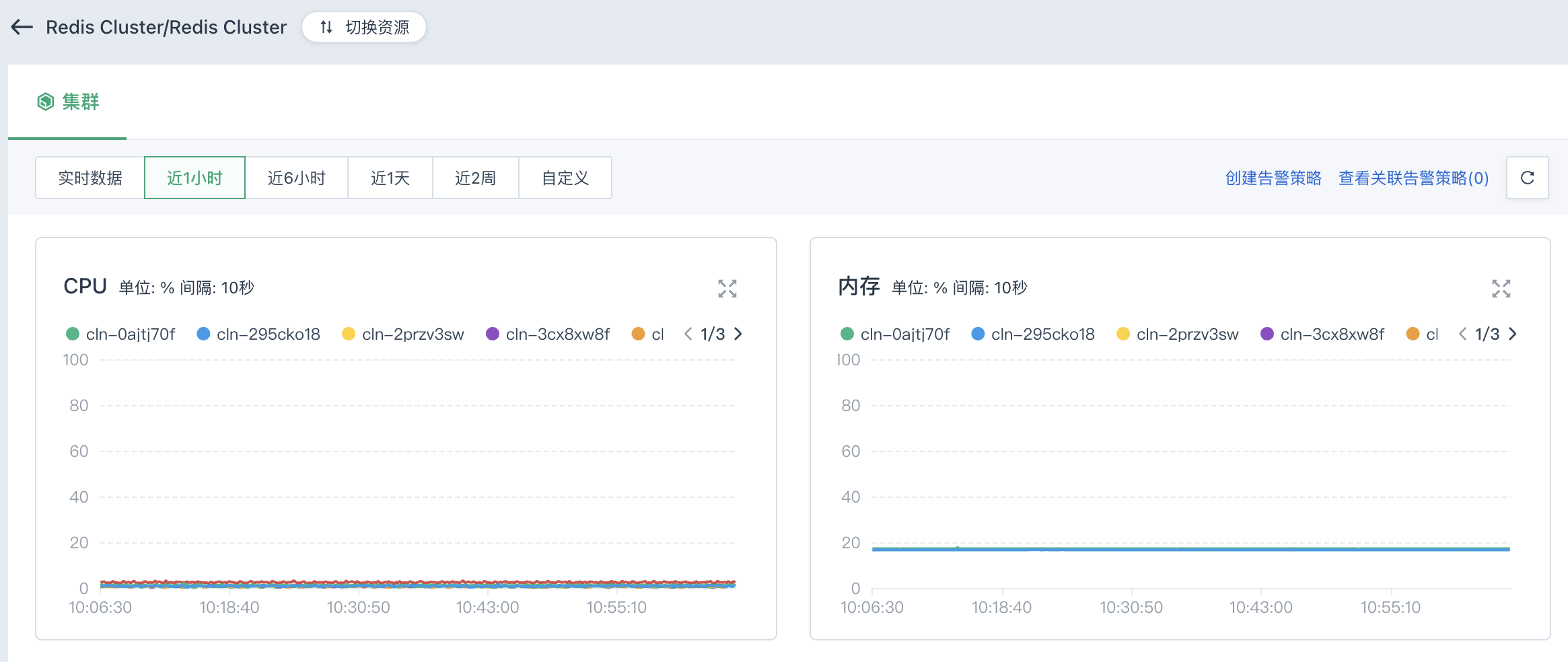Viewport: 1568px width, 662px height.
Task: Switch to 近6小时 time range
Action: pos(296,178)
